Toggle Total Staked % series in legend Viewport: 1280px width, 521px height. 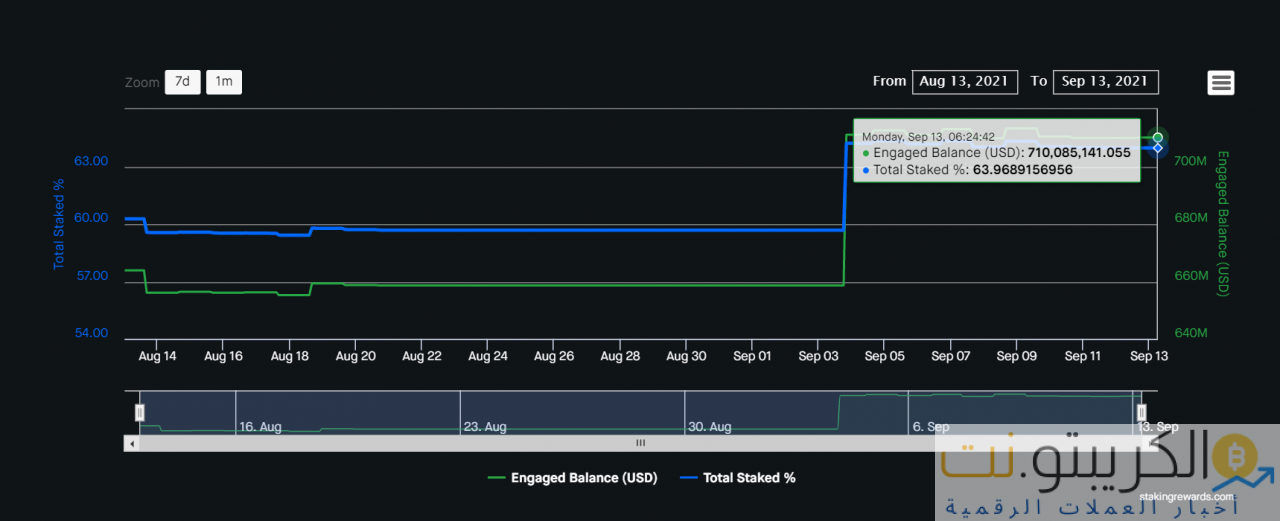(738, 478)
